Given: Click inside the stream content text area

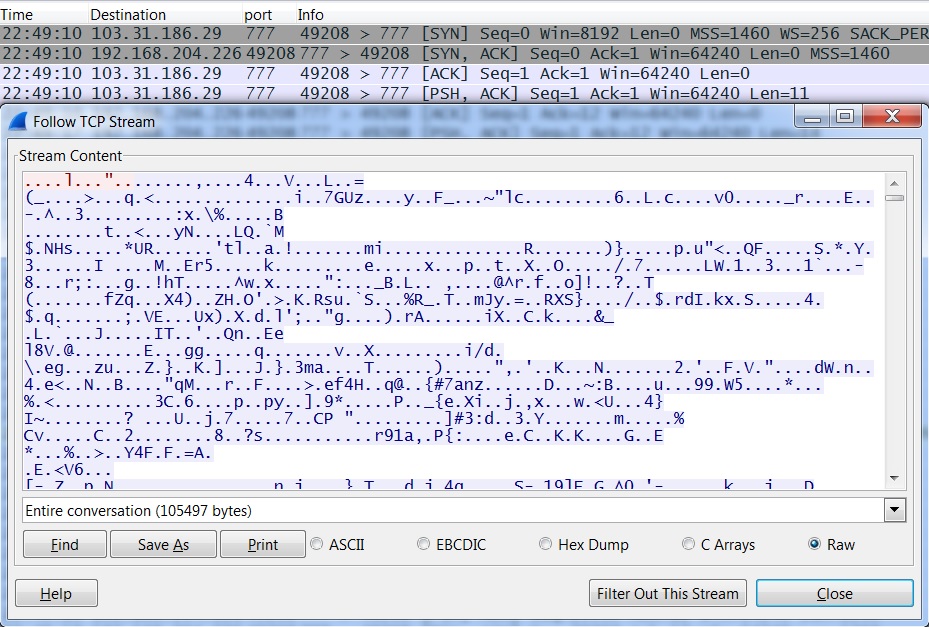Looking at the screenshot, I should click(x=450, y=330).
